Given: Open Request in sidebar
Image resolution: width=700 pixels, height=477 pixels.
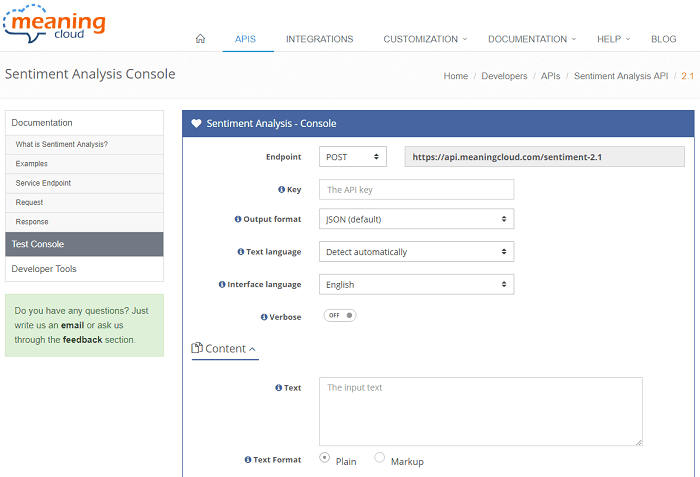Looking at the screenshot, I should [84, 202].
